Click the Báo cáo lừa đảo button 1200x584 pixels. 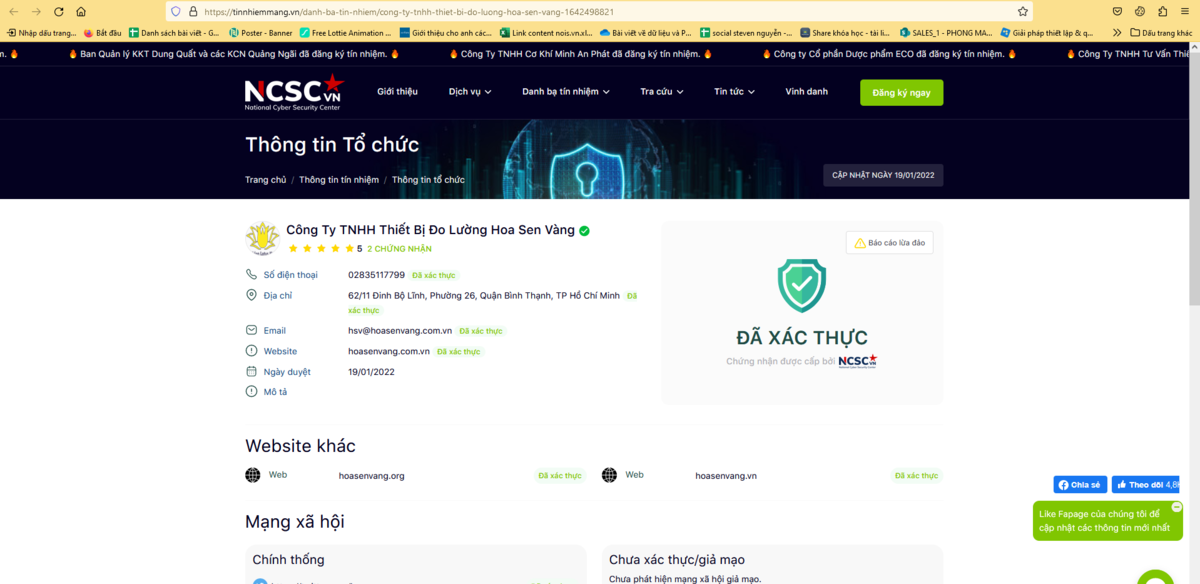889,243
